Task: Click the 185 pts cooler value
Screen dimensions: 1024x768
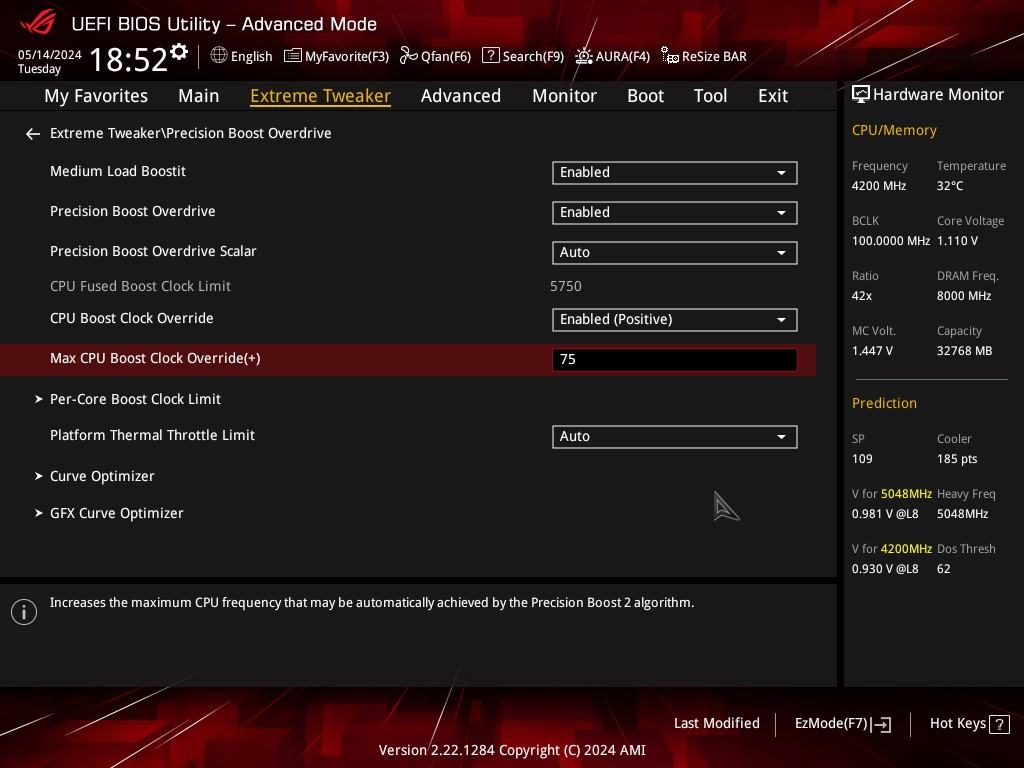Action: click(x=957, y=458)
